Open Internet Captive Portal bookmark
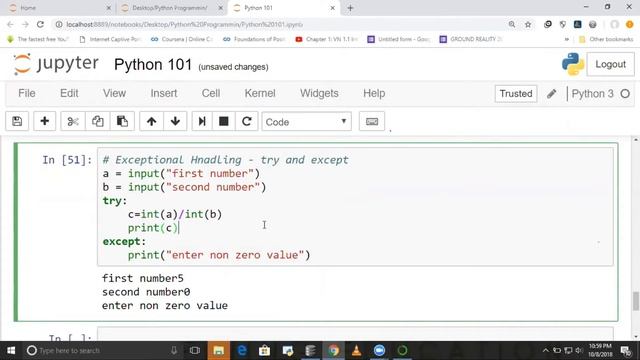The height and width of the screenshot is (360, 640). tap(110, 39)
